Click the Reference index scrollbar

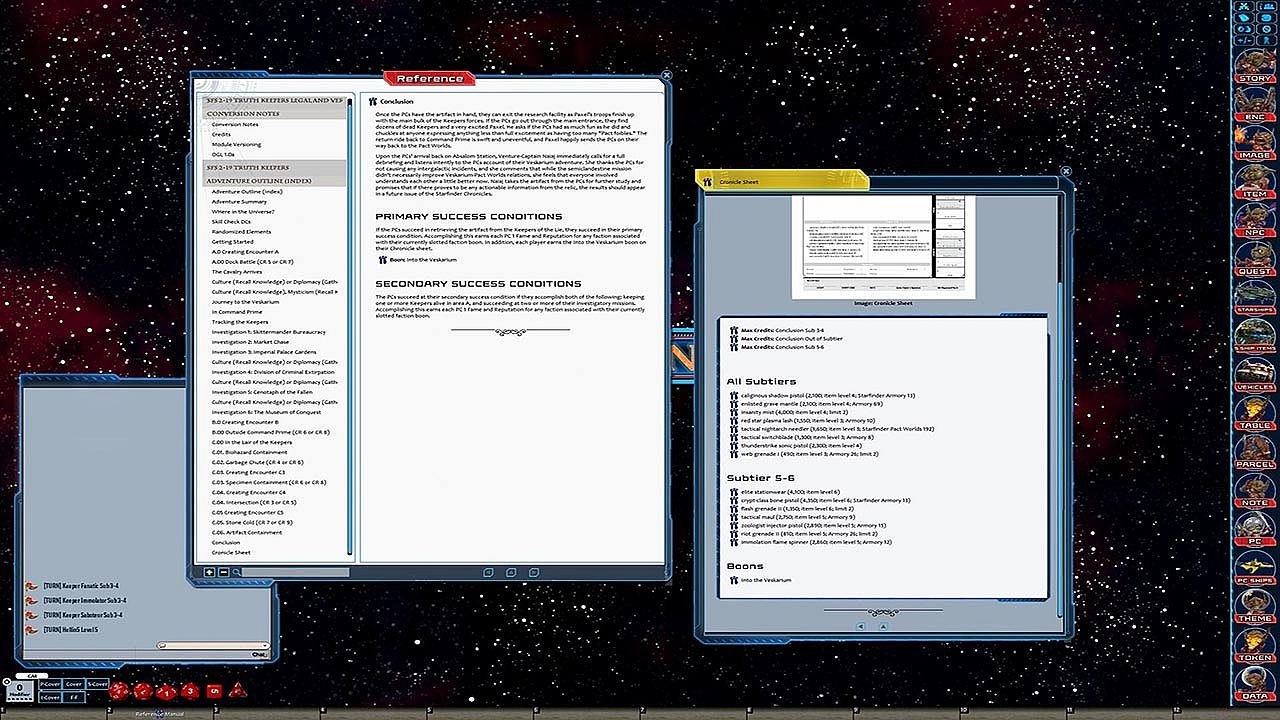[x=350, y=330]
